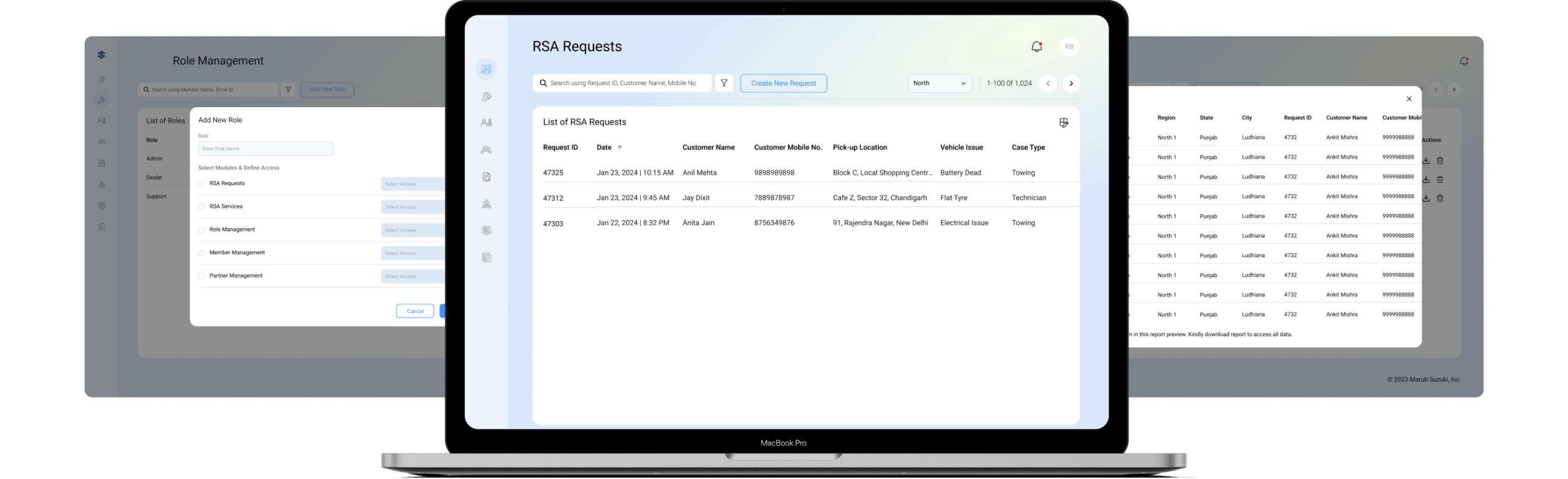
Task: Expand Select Access for RSA Services
Action: pyautogui.click(x=412, y=207)
